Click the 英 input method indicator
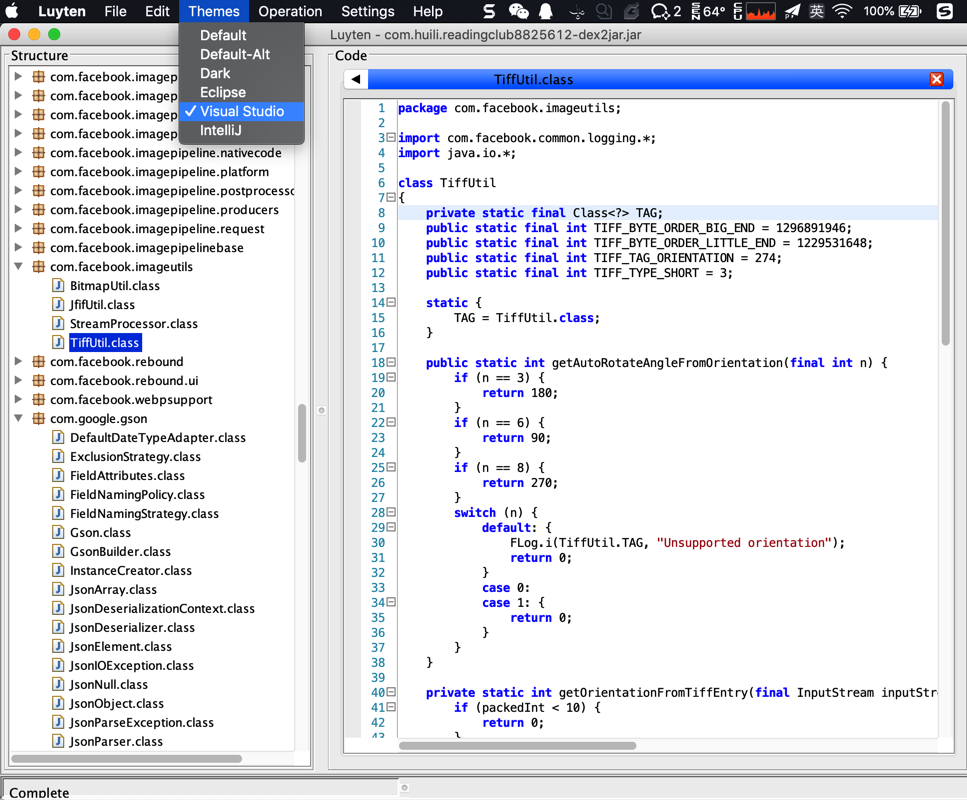Screen dimensions: 967x801 [817, 11]
